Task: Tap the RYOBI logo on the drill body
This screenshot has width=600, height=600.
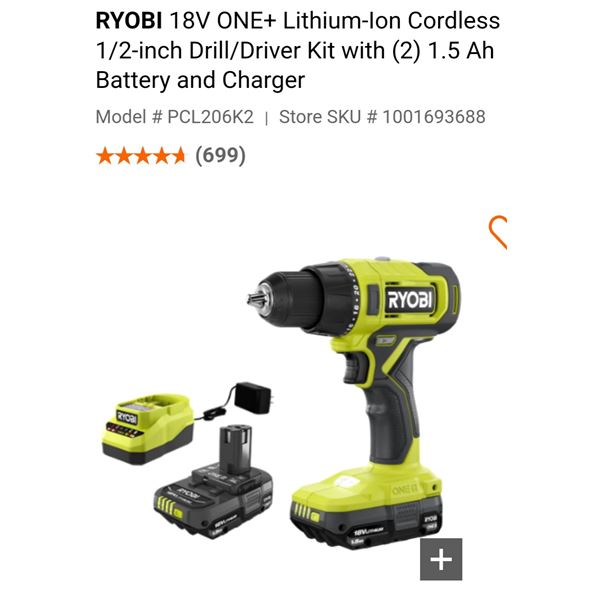Action: 410,300
